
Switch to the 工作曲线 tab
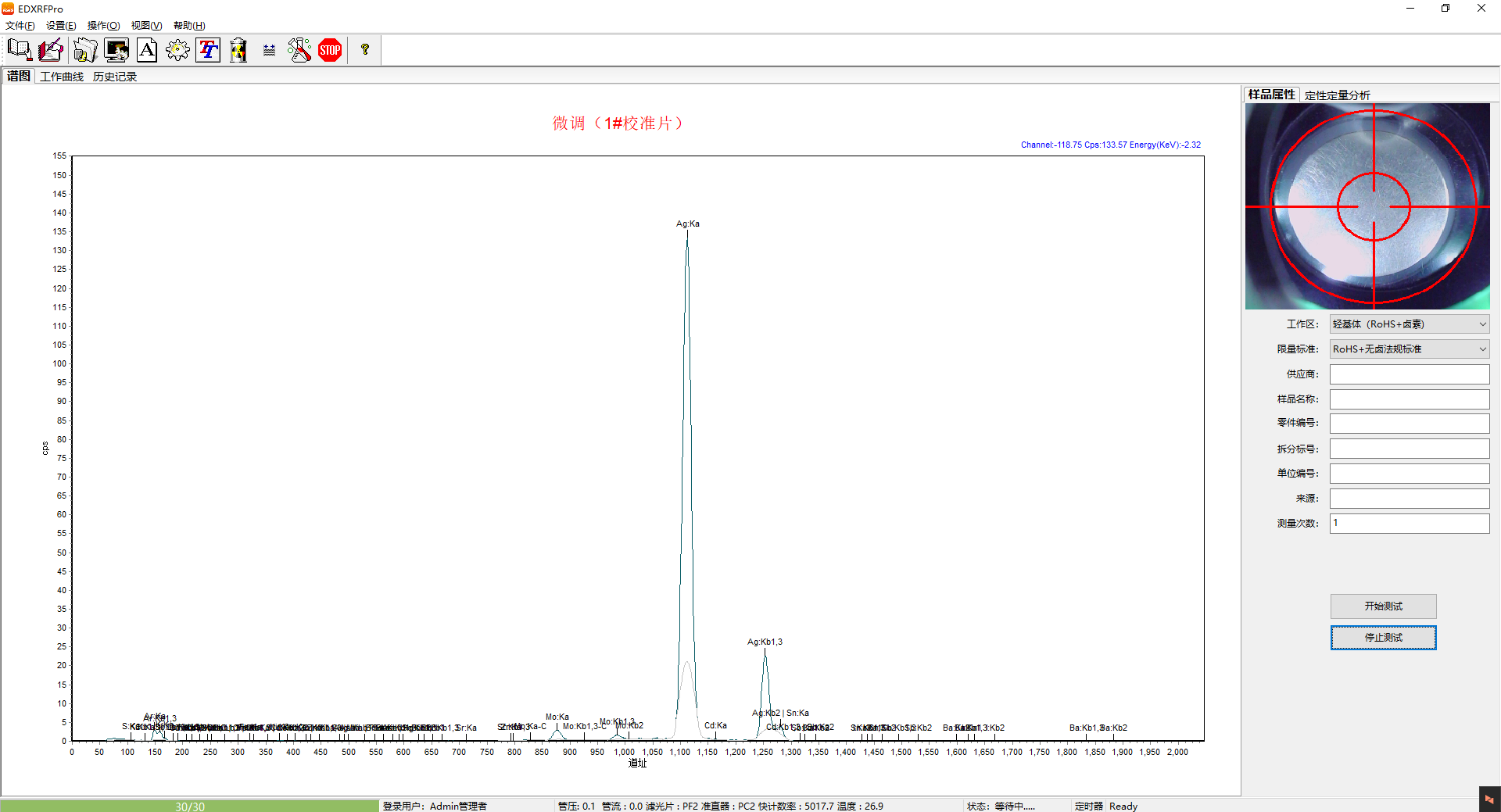coord(62,77)
